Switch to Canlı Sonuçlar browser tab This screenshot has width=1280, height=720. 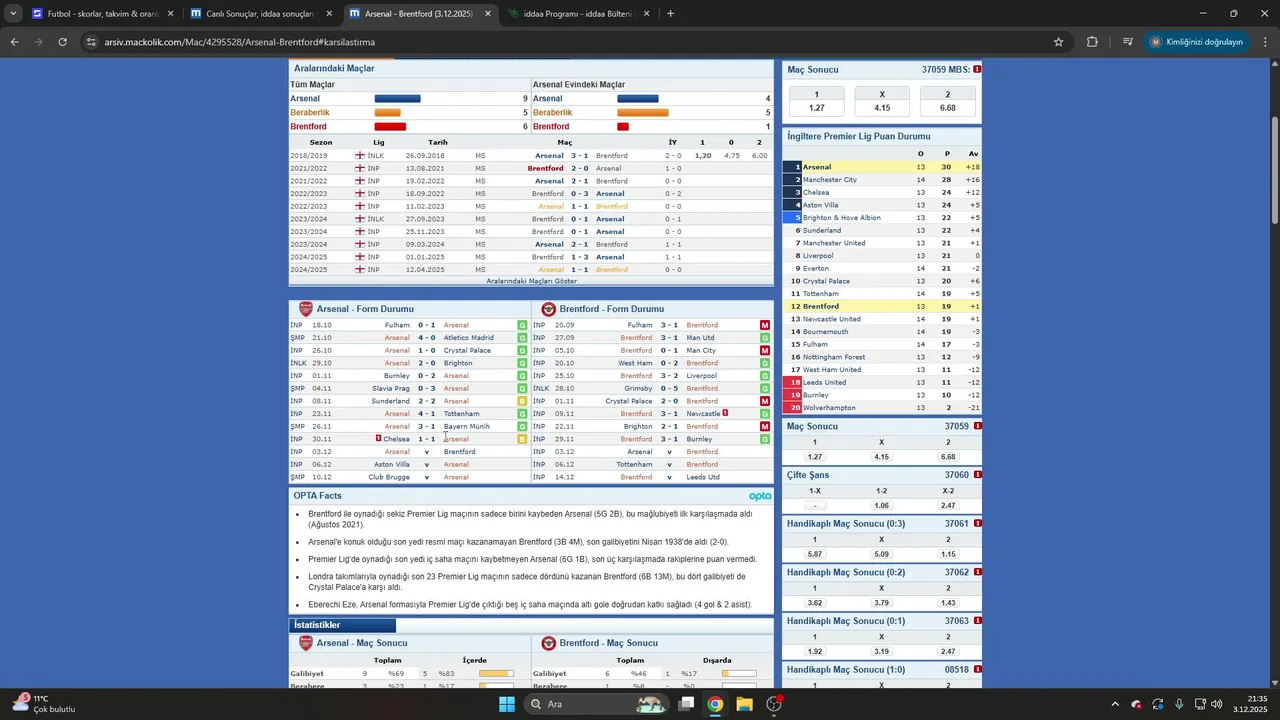(x=261, y=14)
